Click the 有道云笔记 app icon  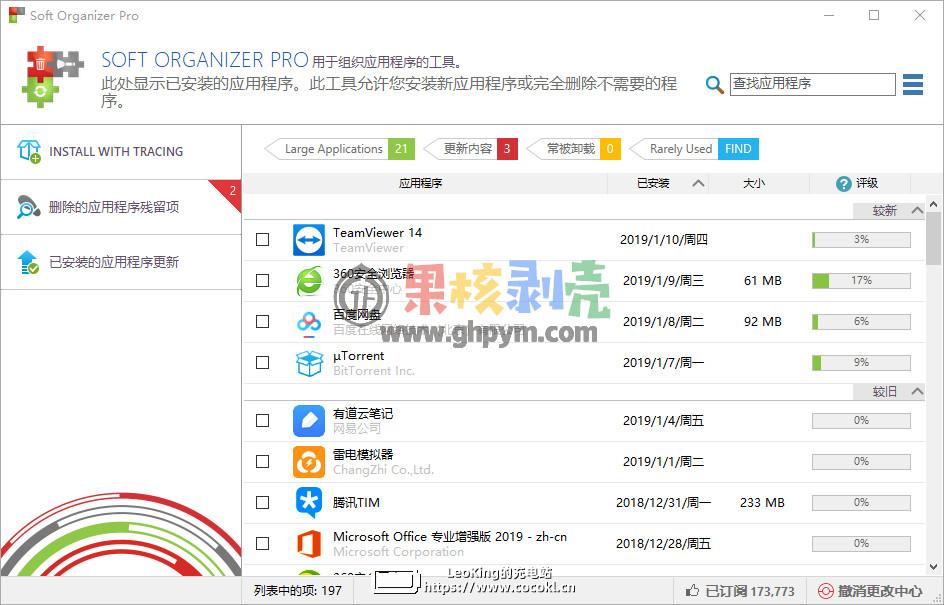tap(309, 420)
